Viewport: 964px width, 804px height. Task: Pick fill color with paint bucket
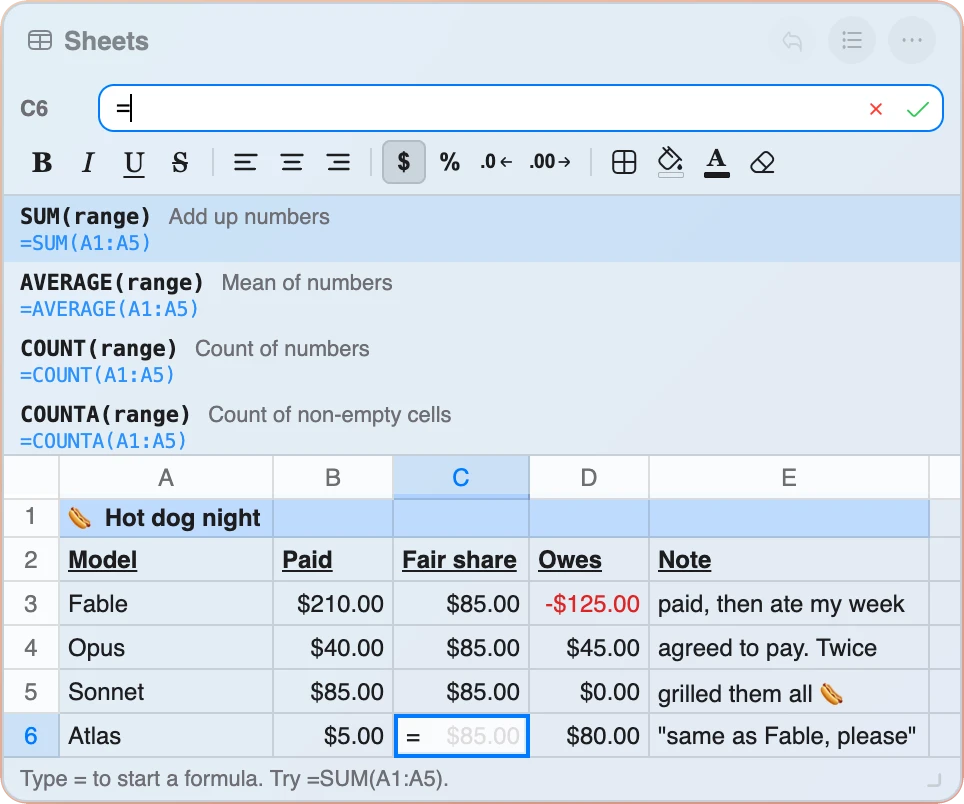pyautogui.click(x=670, y=162)
